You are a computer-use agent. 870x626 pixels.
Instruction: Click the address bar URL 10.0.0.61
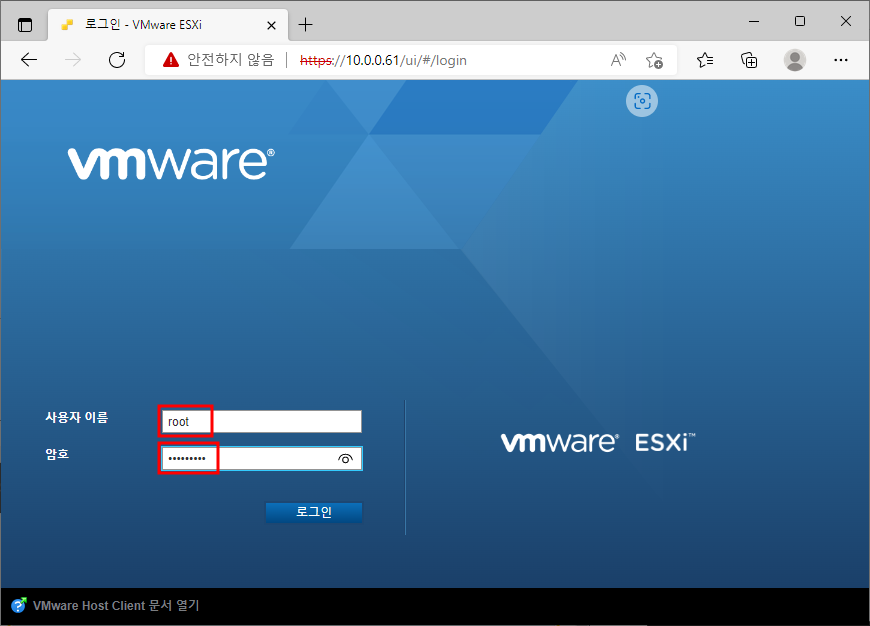pos(383,60)
